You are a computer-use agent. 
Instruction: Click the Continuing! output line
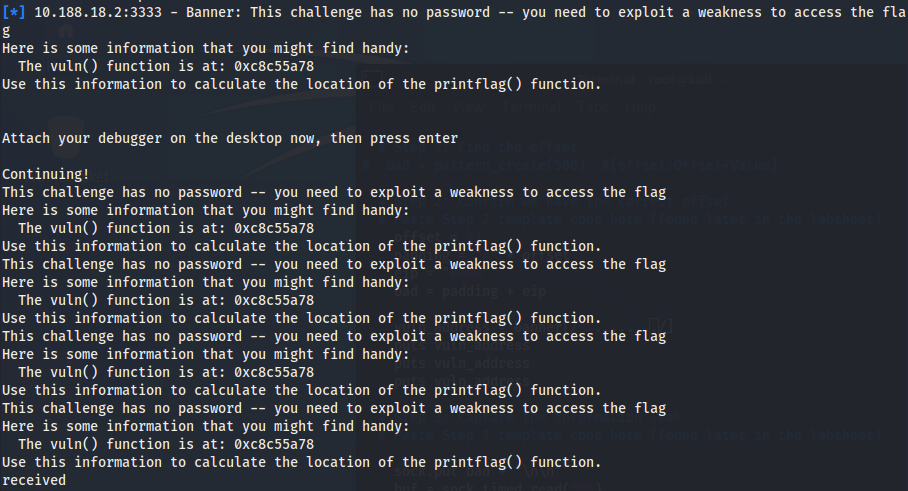(46, 174)
